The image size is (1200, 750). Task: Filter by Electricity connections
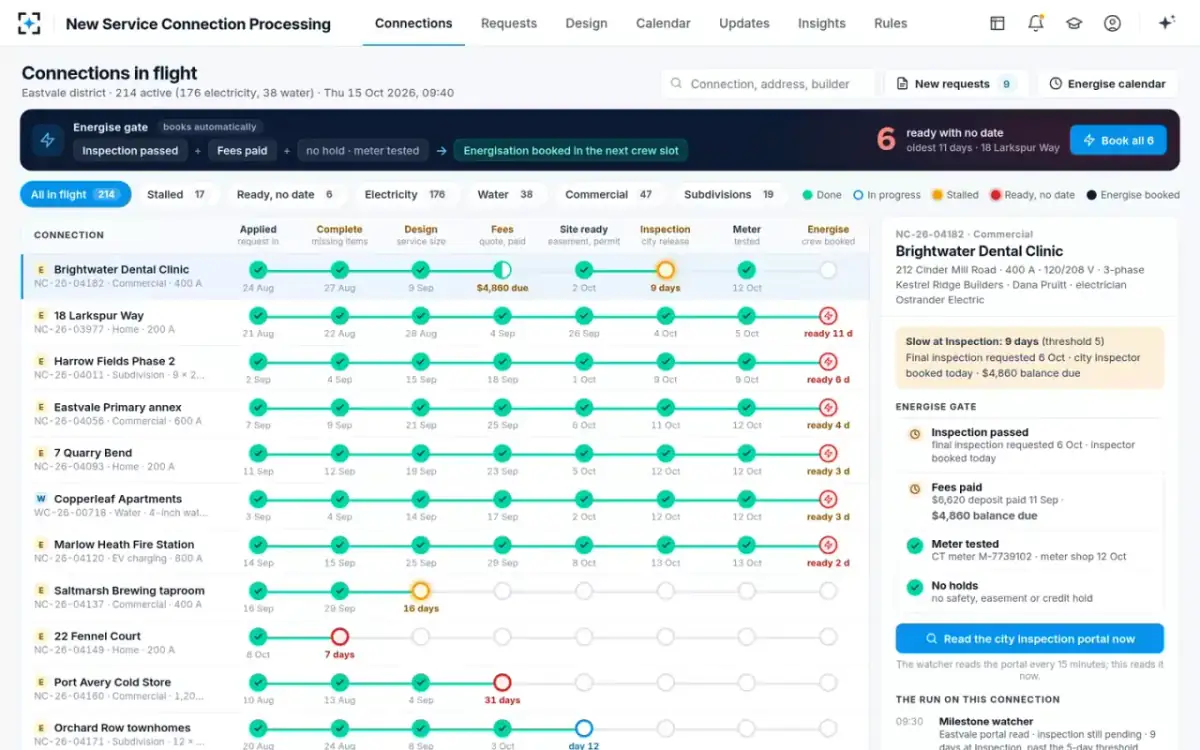405,194
